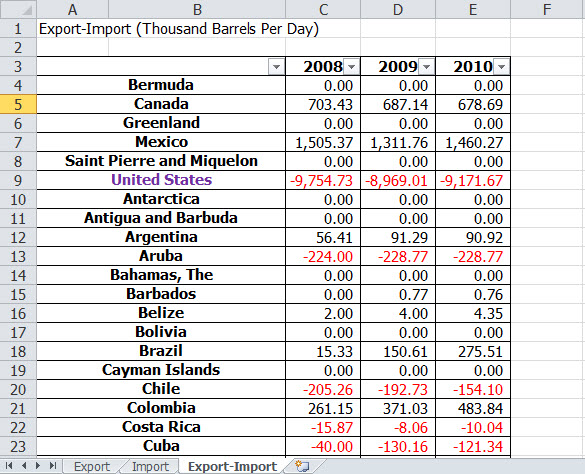The image size is (585, 474).
Task: Open the 2008 column filter dropdown
Action: 351,67
